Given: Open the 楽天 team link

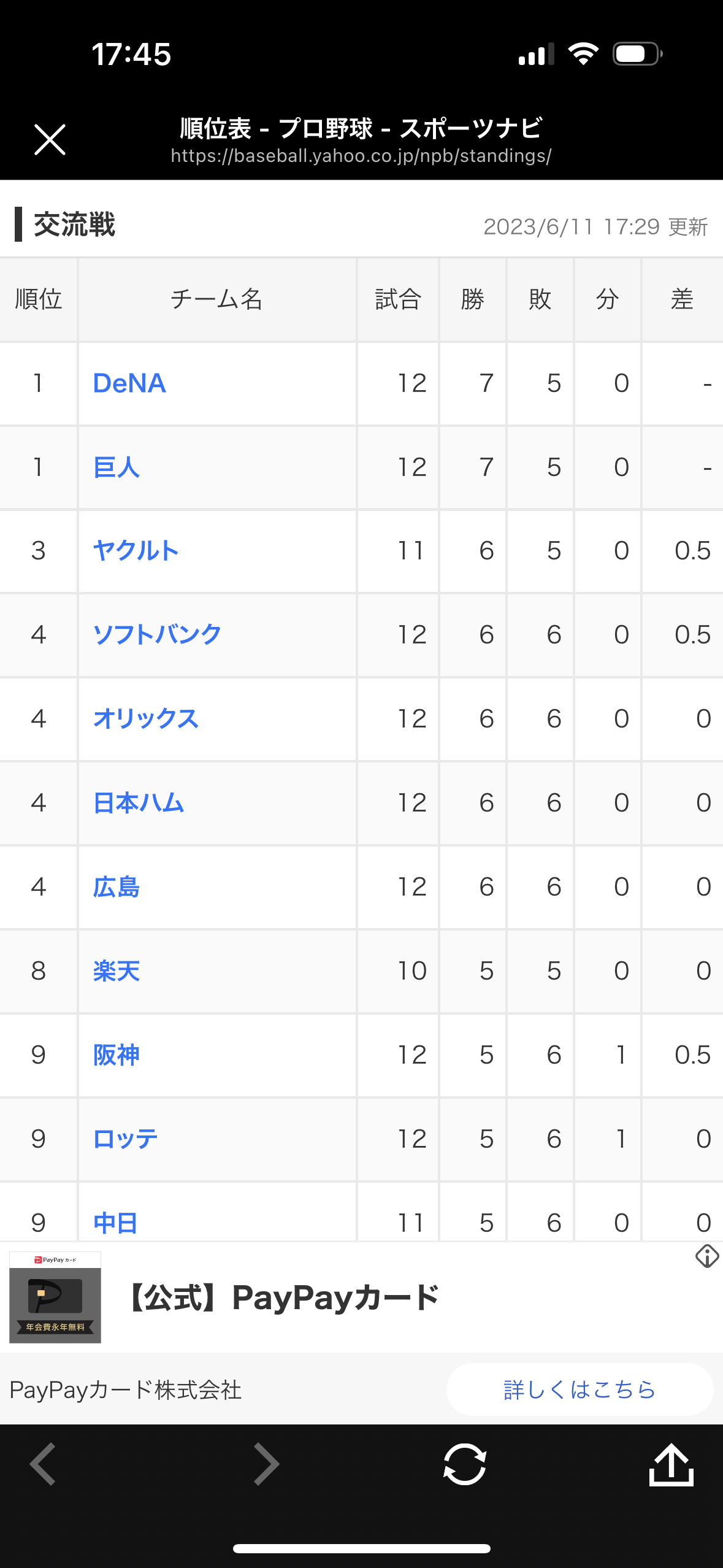Looking at the screenshot, I should (117, 971).
